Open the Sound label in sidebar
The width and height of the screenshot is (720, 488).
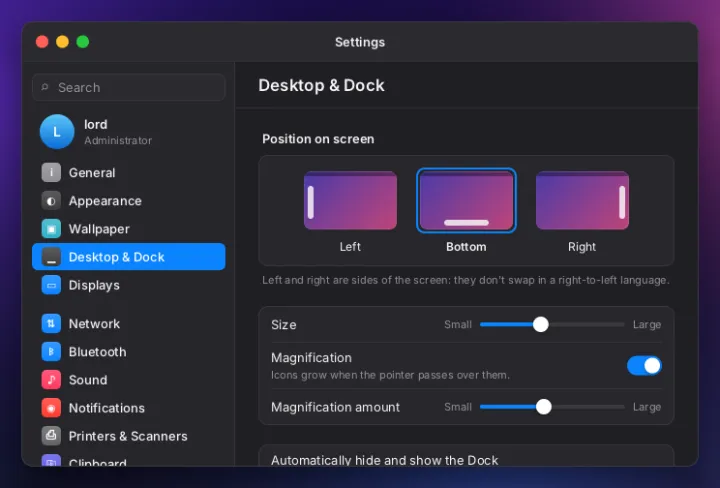click(x=88, y=380)
